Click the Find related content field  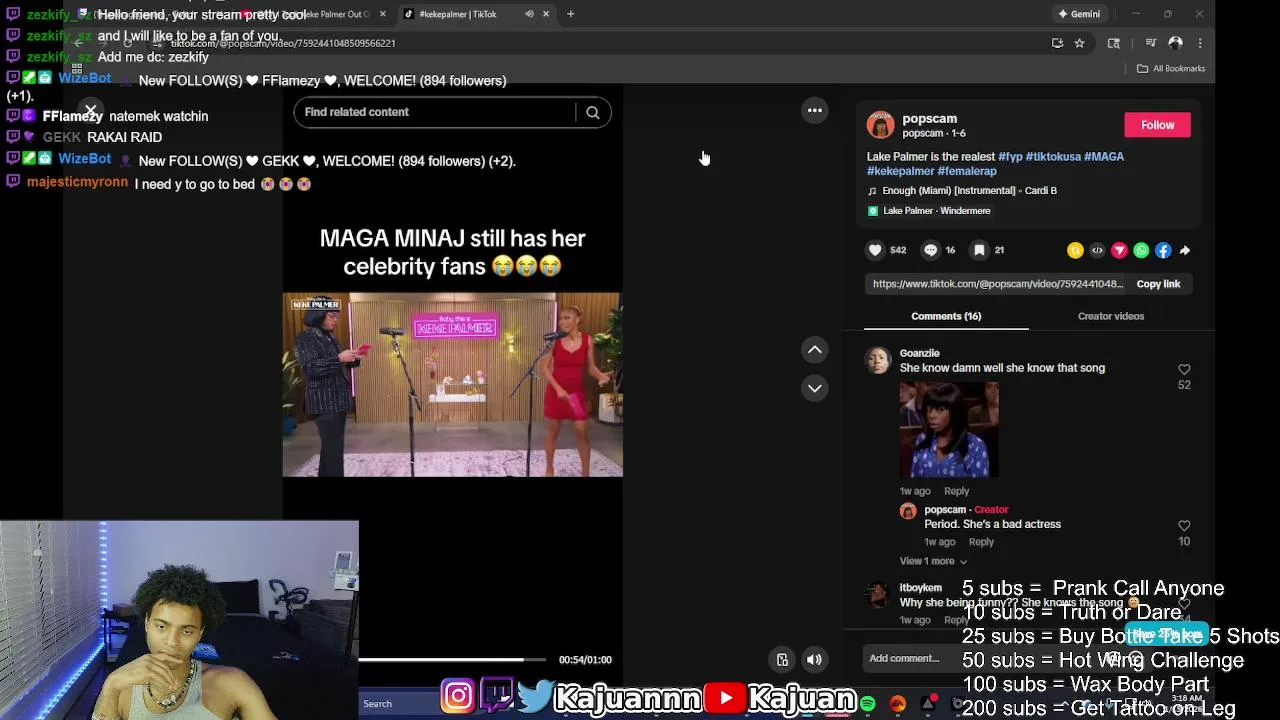(x=435, y=112)
